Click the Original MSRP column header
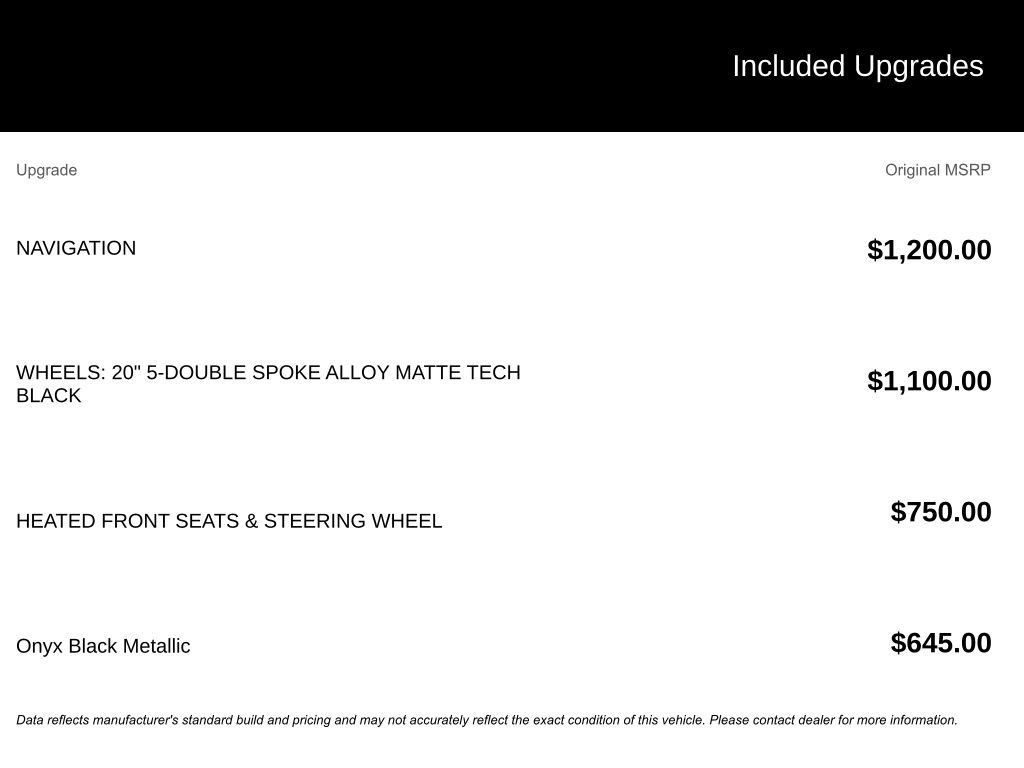Viewport: 1024px width, 768px height. [x=938, y=170]
